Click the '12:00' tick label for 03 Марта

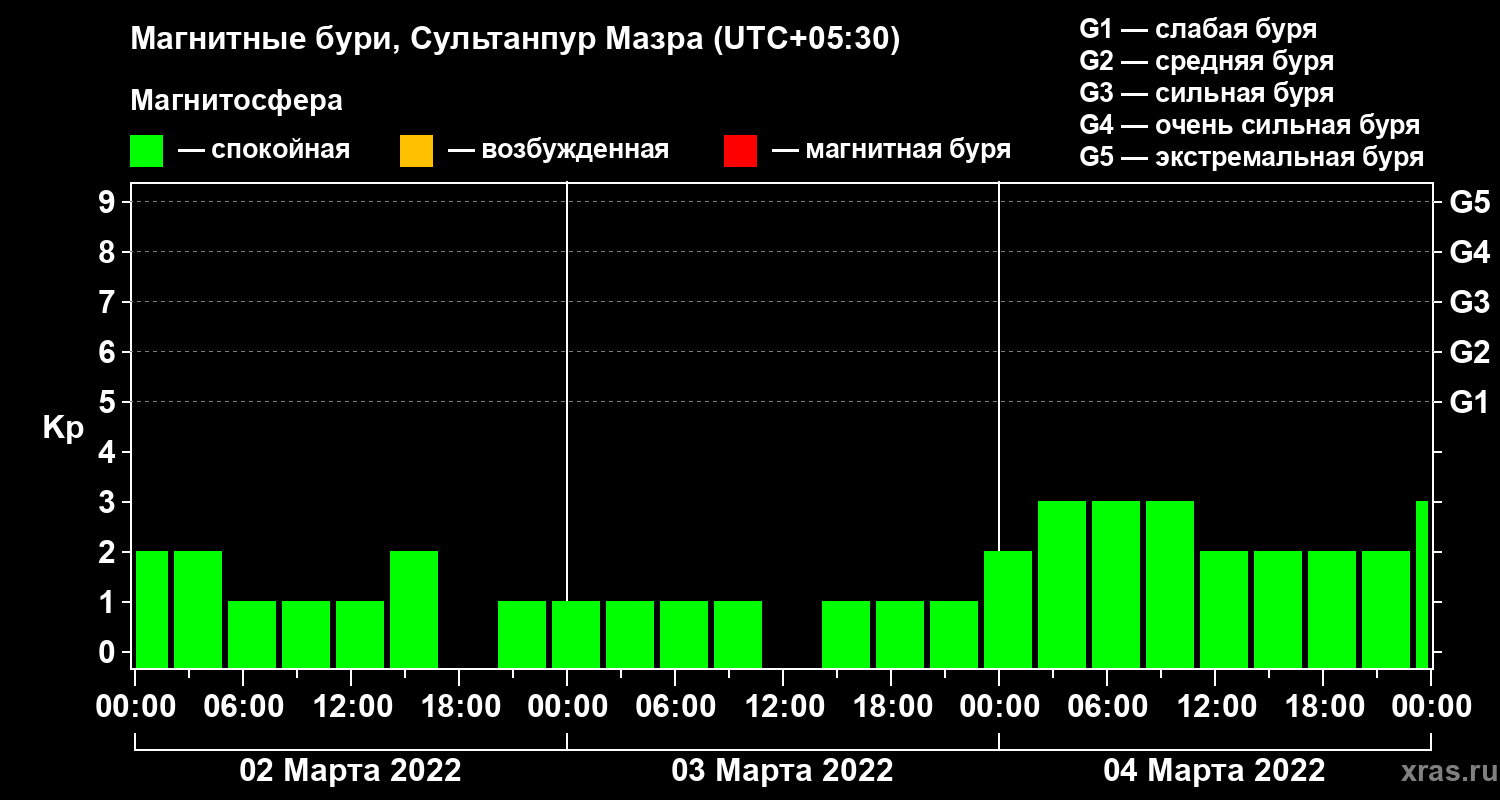[783, 707]
